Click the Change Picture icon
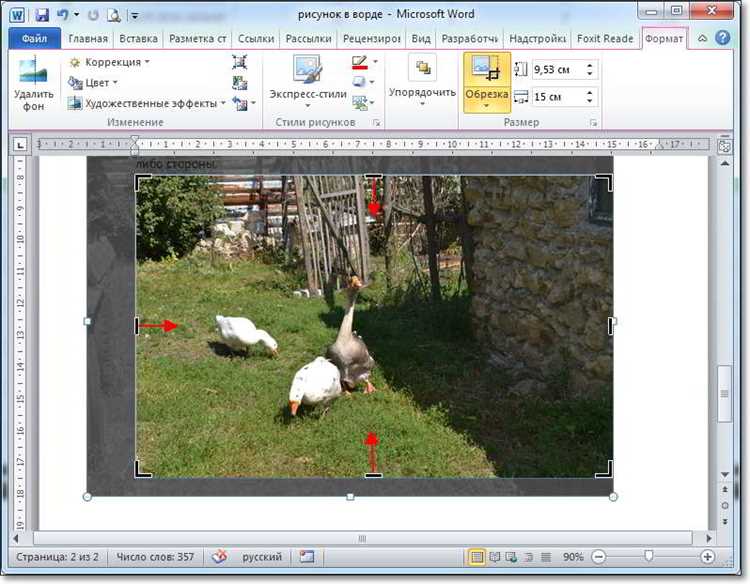Screen dimensions: 750x584 (x=240, y=83)
